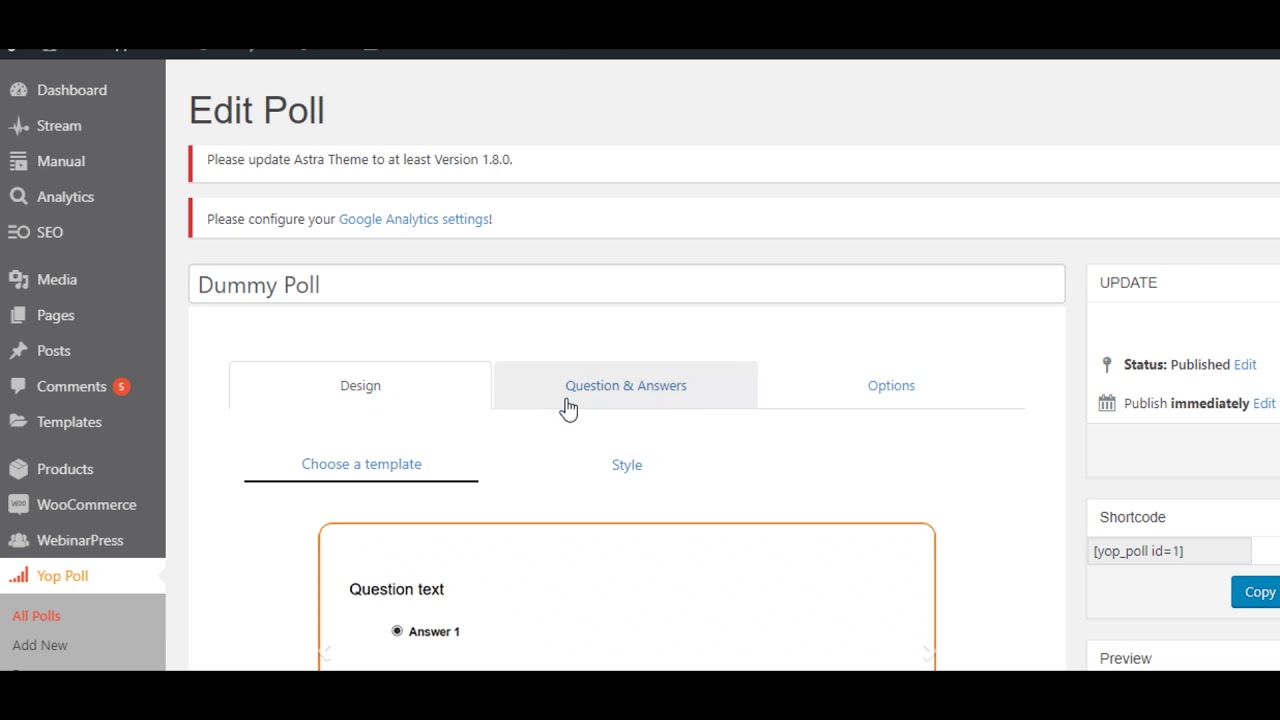Image resolution: width=1280 pixels, height=720 pixels.
Task: Click the Yop Poll bar chart icon
Action: [18, 576]
